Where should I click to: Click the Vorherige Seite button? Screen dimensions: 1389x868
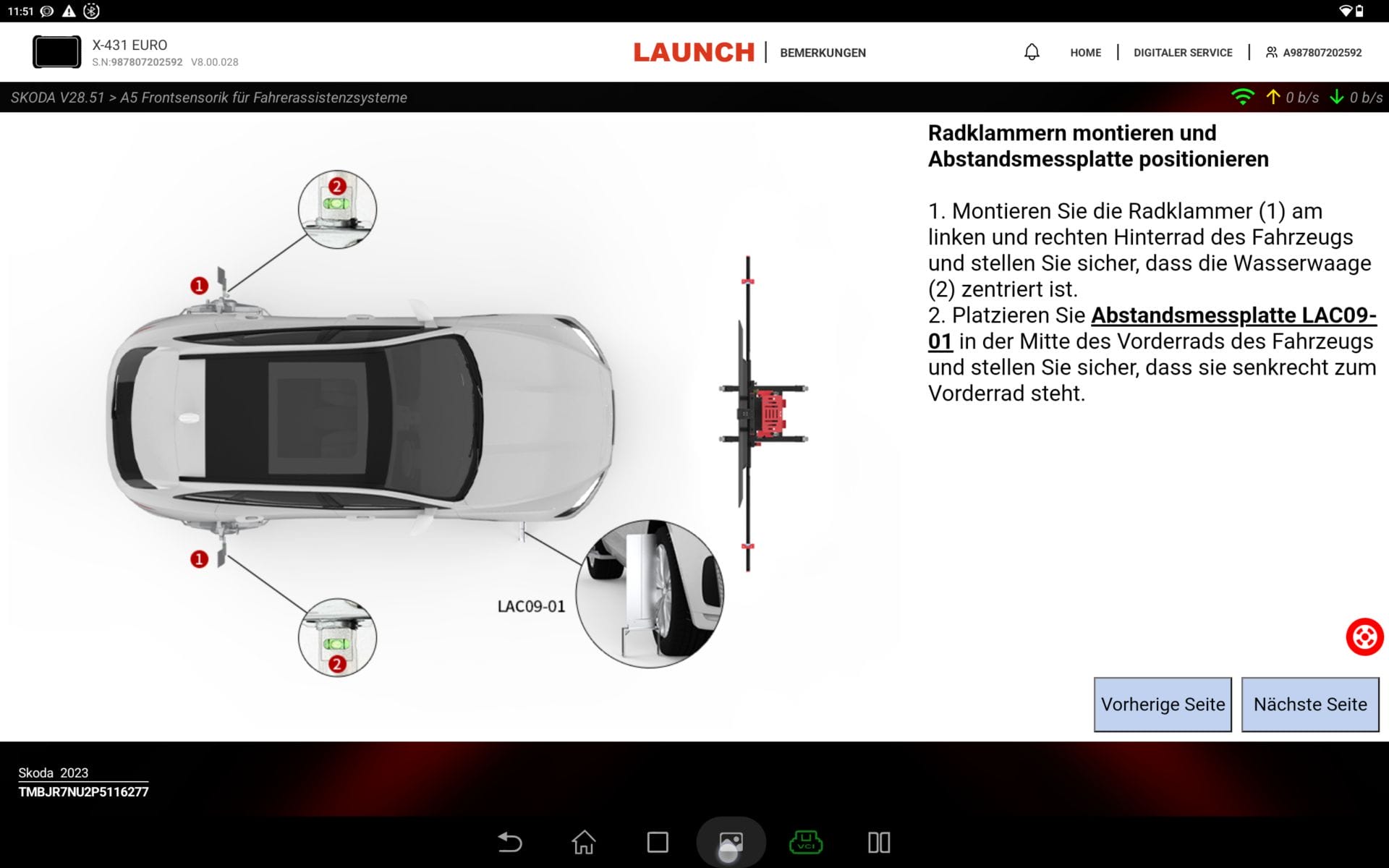pyautogui.click(x=1163, y=704)
